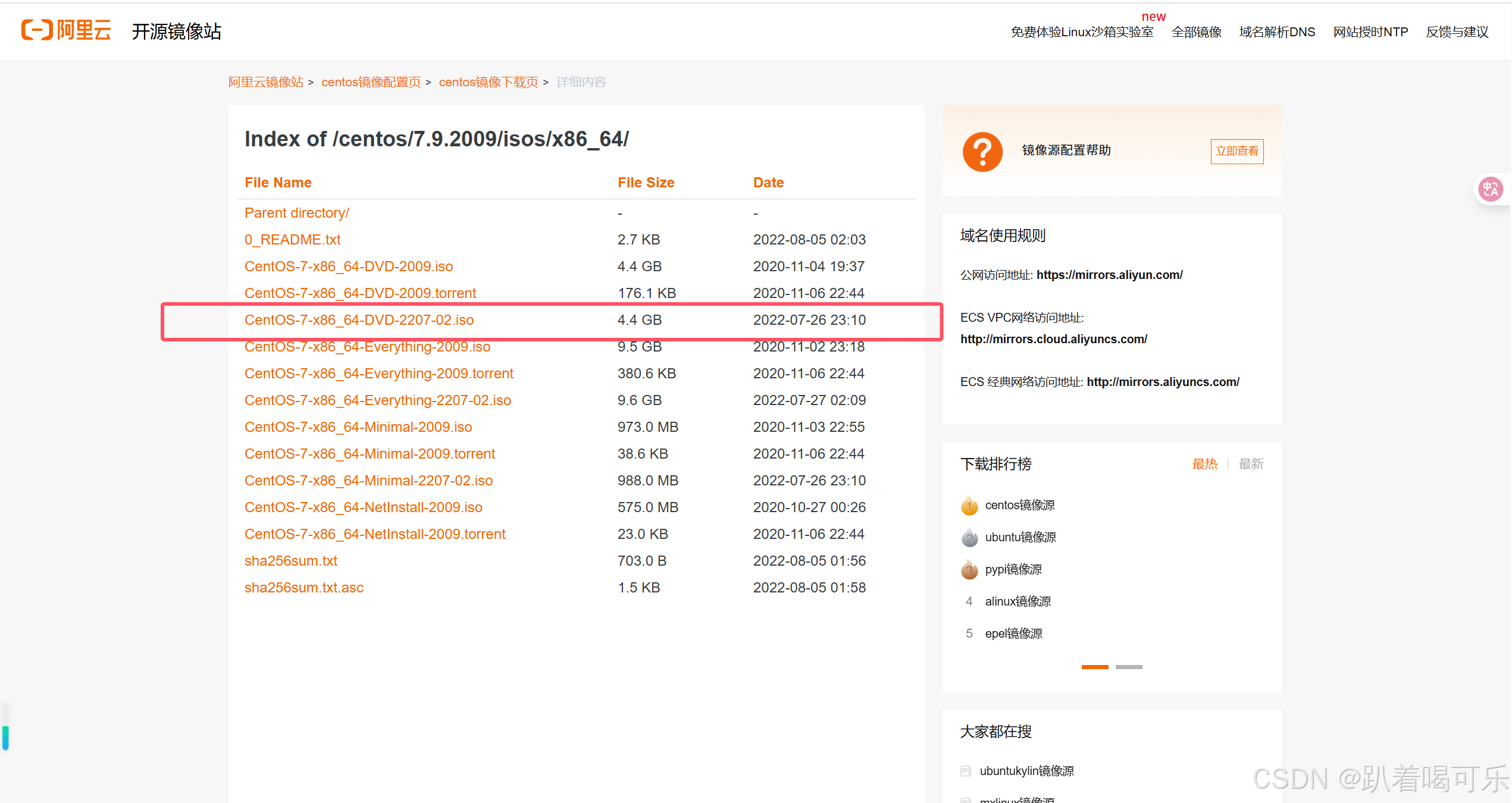The width and height of the screenshot is (1512, 803).
Task: Open 0_README.txt file
Action: click(x=292, y=240)
